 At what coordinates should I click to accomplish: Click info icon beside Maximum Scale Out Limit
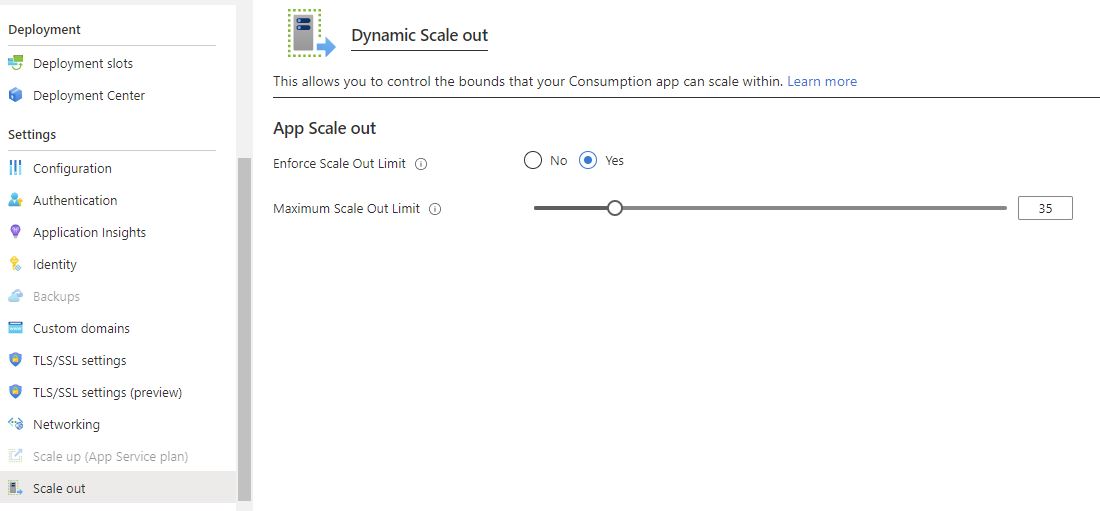(x=435, y=209)
